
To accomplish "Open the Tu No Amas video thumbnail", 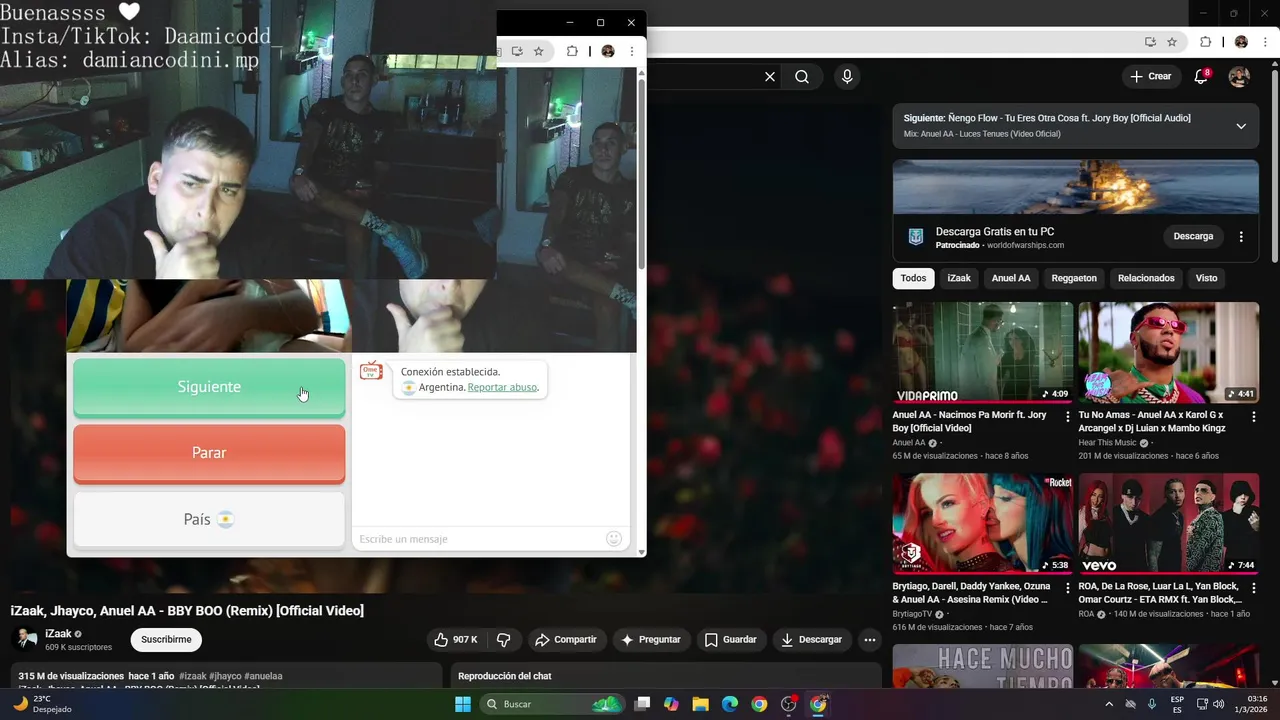I will point(1168,352).
